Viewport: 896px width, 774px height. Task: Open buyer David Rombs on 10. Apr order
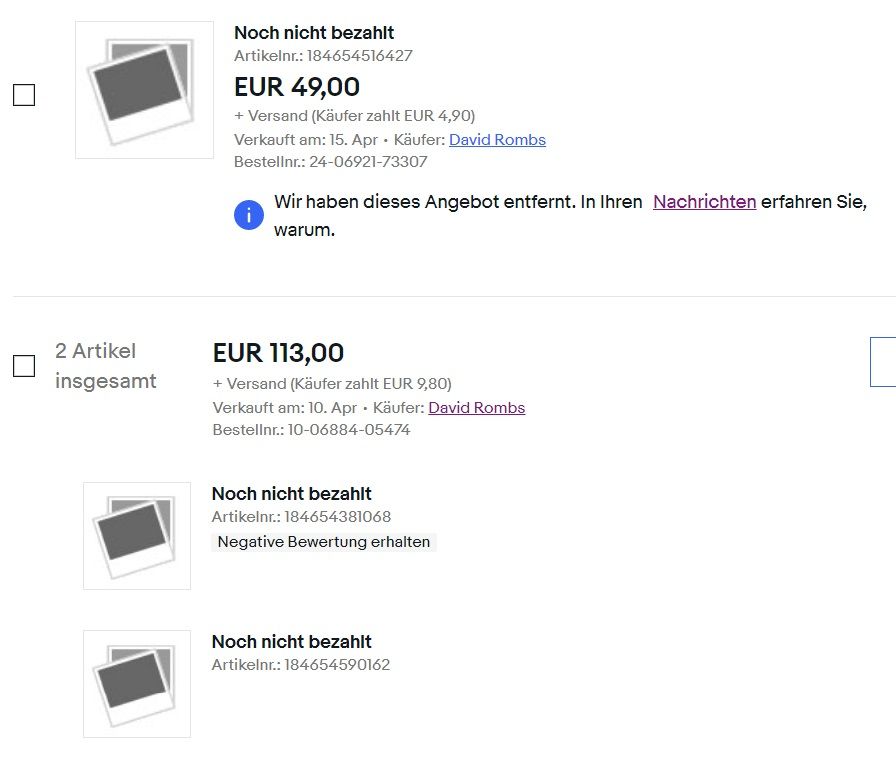[476, 408]
